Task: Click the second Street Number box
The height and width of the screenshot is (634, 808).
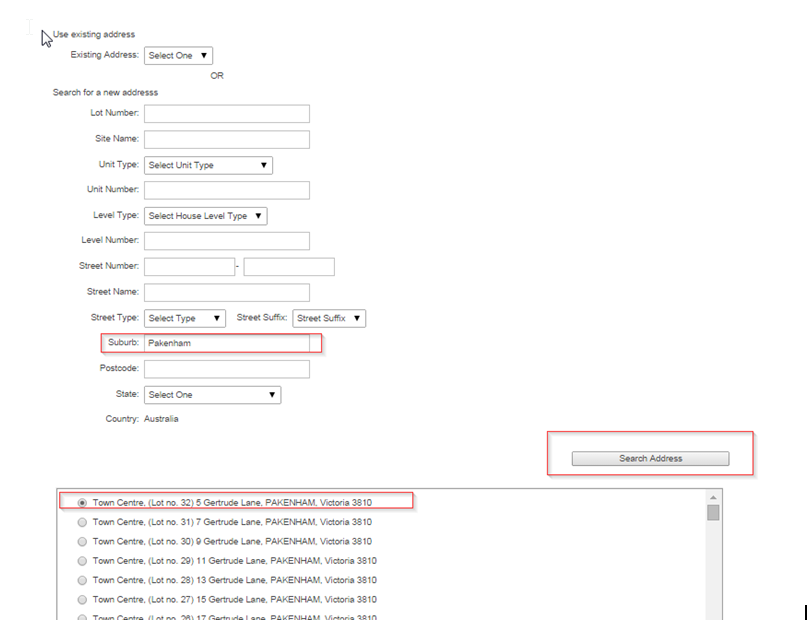Action: (288, 267)
